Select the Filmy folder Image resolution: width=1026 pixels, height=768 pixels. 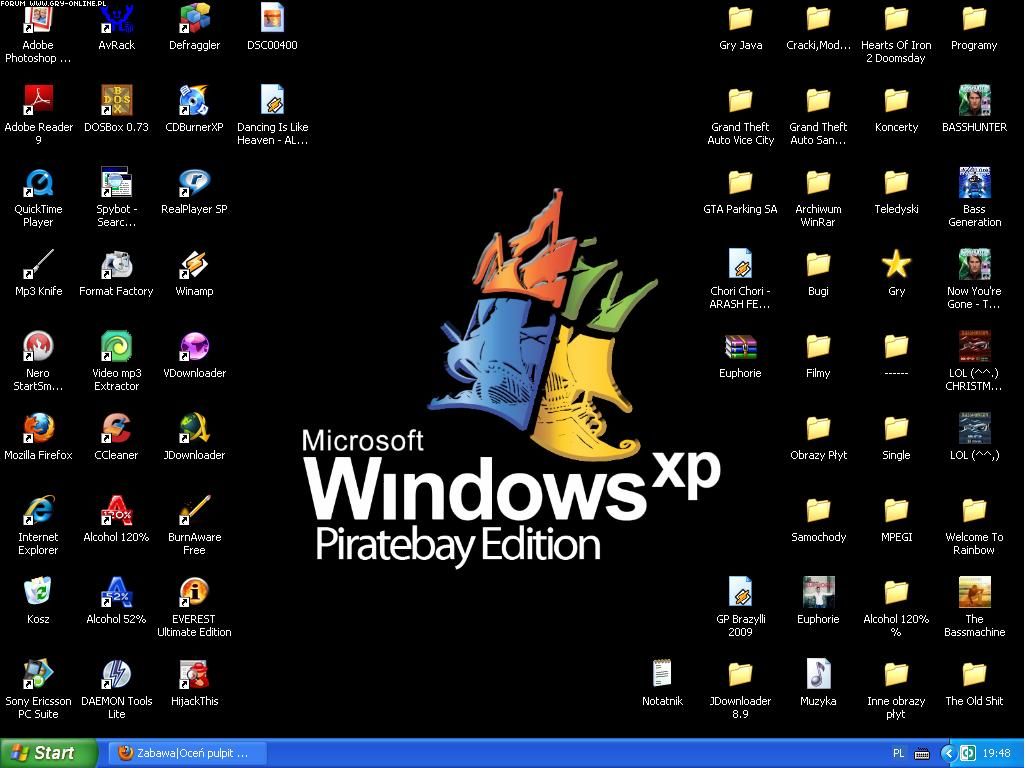pyautogui.click(x=818, y=346)
